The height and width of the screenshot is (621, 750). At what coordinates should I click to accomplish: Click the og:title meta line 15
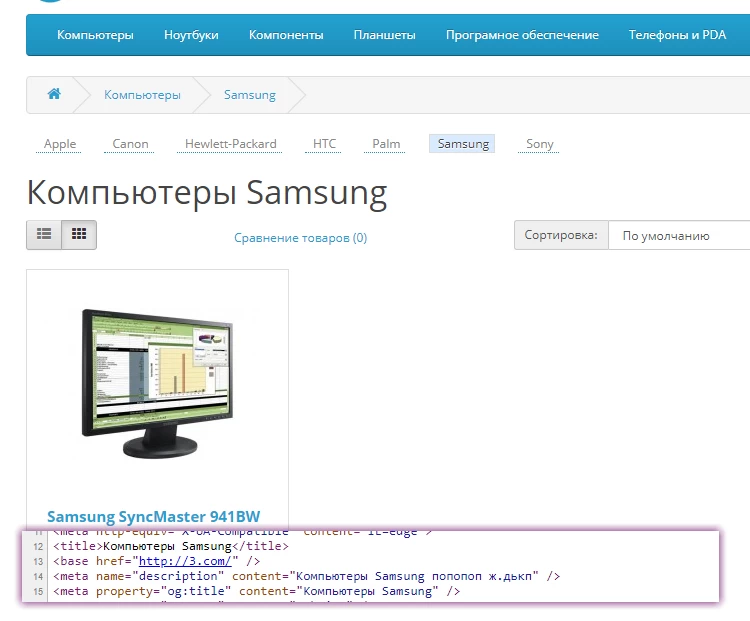(x=256, y=591)
